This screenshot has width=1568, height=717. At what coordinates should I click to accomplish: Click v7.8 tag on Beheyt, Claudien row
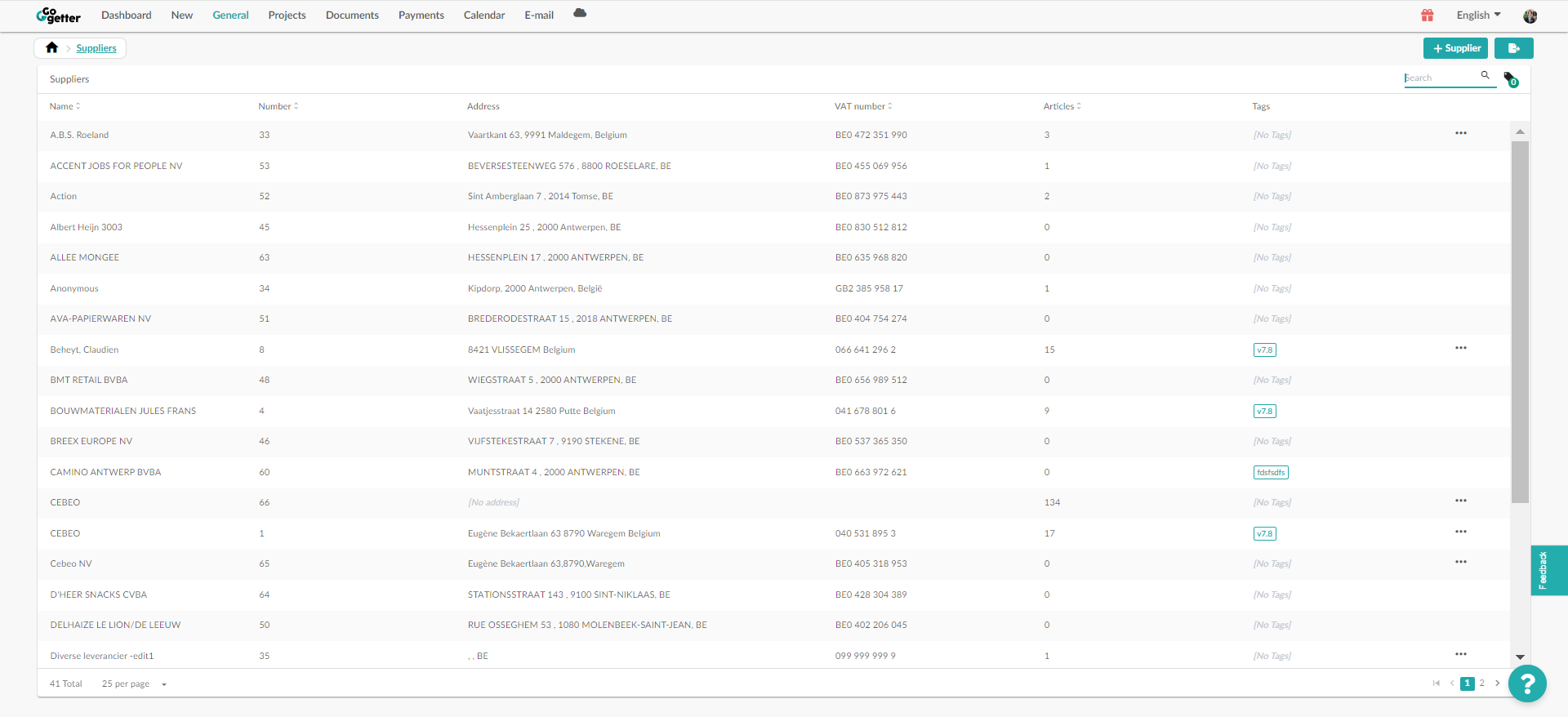(x=1264, y=350)
